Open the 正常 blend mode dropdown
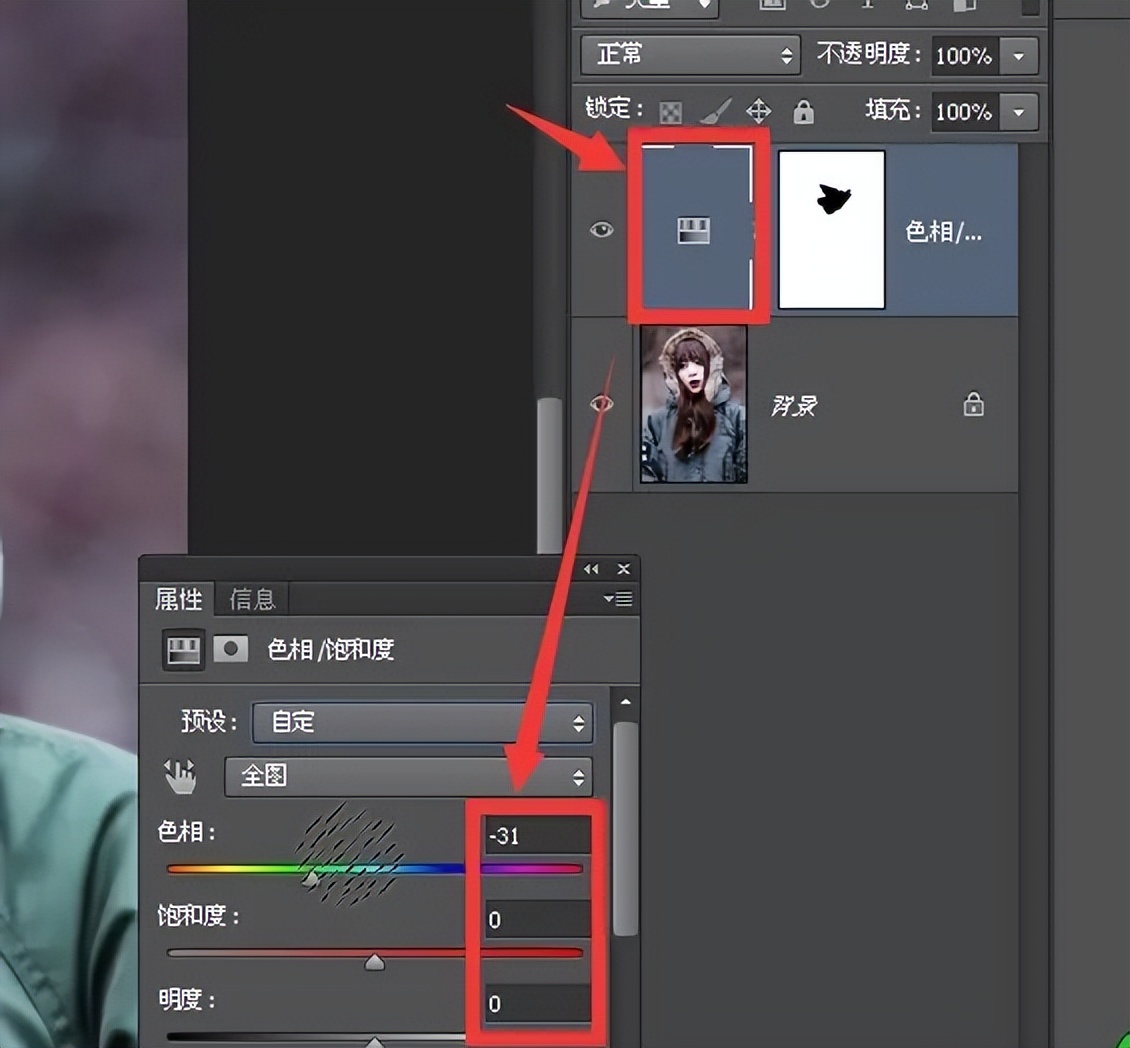 pos(688,55)
